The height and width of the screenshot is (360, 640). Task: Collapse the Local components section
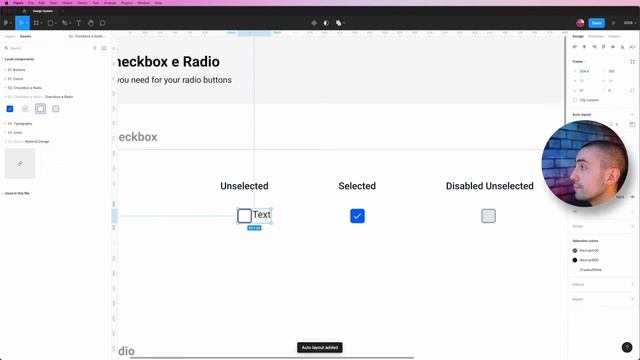19,59
